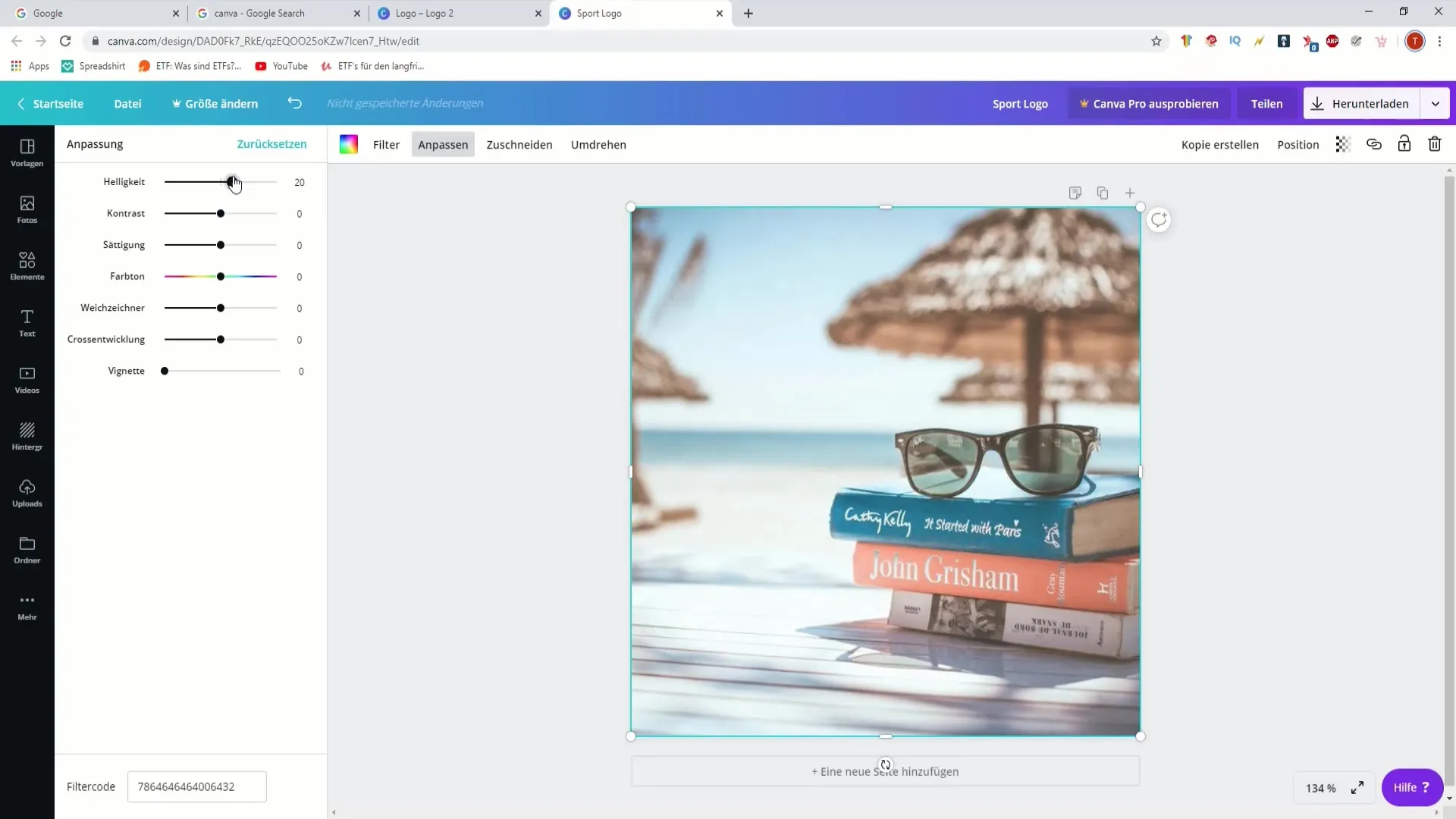Image resolution: width=1456 pixels, height=819 pixels.
Task: Click the Farbton rainbow slider
Action: [x=221, y=277]
